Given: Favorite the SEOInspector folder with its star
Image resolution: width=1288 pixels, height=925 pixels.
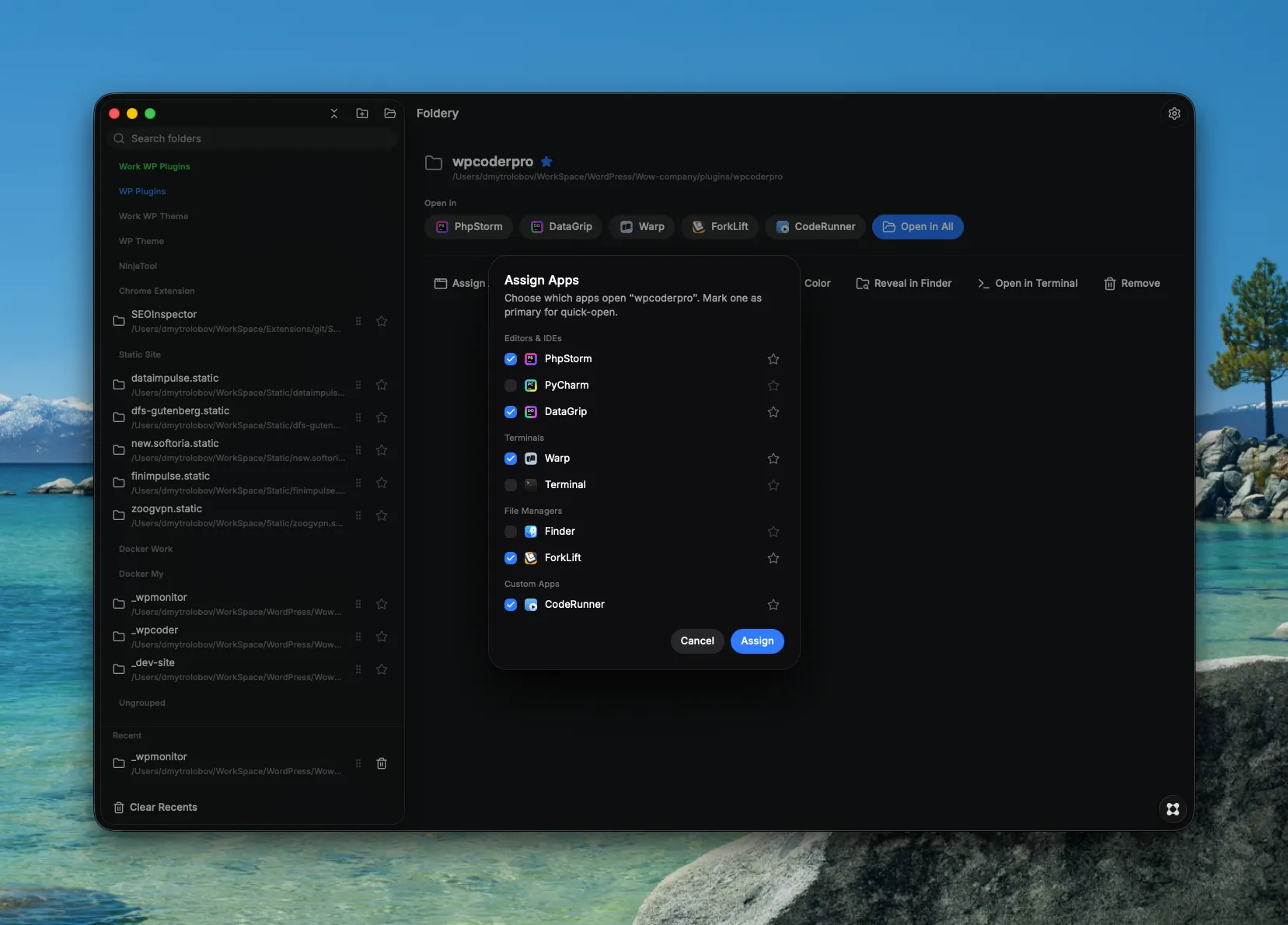Looking at the screenshot, I should (x=382, y=321).
